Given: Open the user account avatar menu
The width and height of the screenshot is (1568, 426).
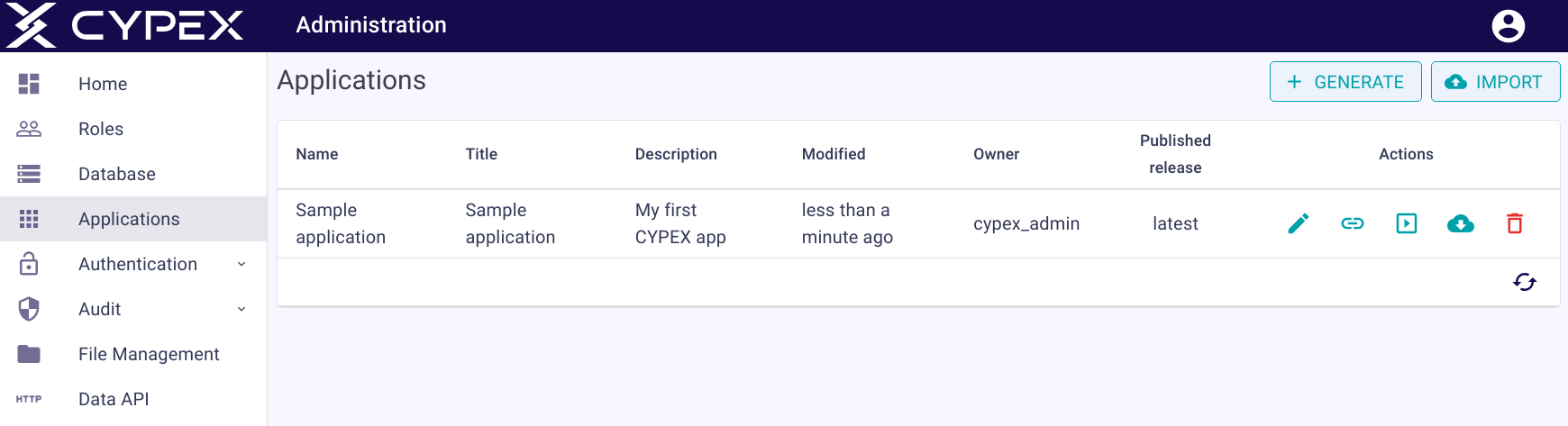Looking at the screenshot, I should [1509, 26].
